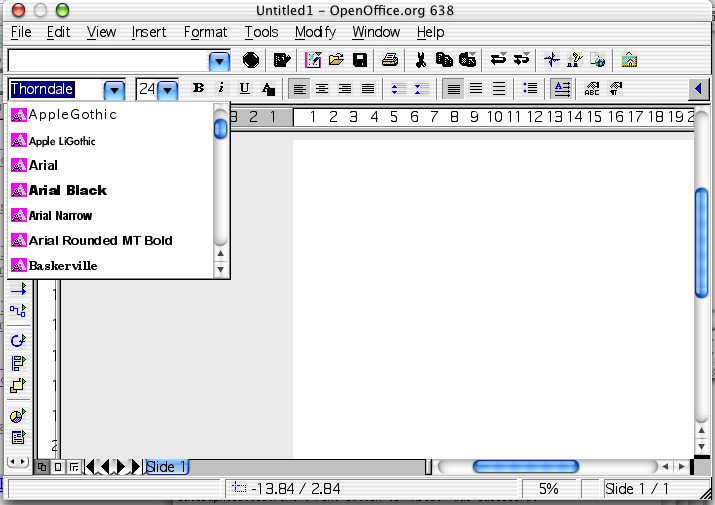This screenshot has height=505, width=715.
Task: Toggle the text direction A icon
Action: click(562, 89)
